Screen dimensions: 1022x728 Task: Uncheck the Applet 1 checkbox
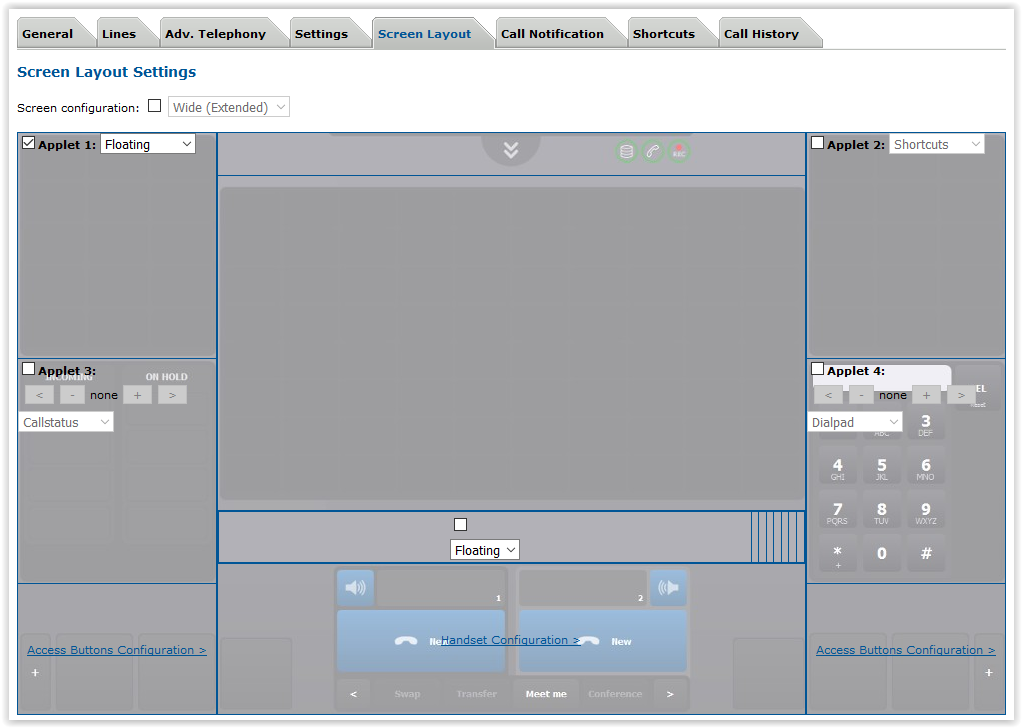[29, 143]
